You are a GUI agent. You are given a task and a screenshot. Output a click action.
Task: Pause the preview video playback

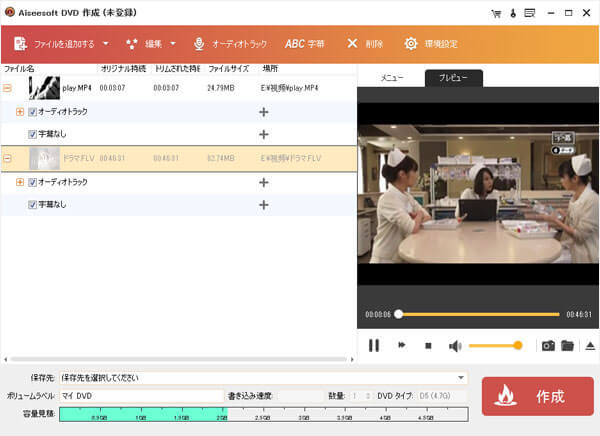[374, 346]
